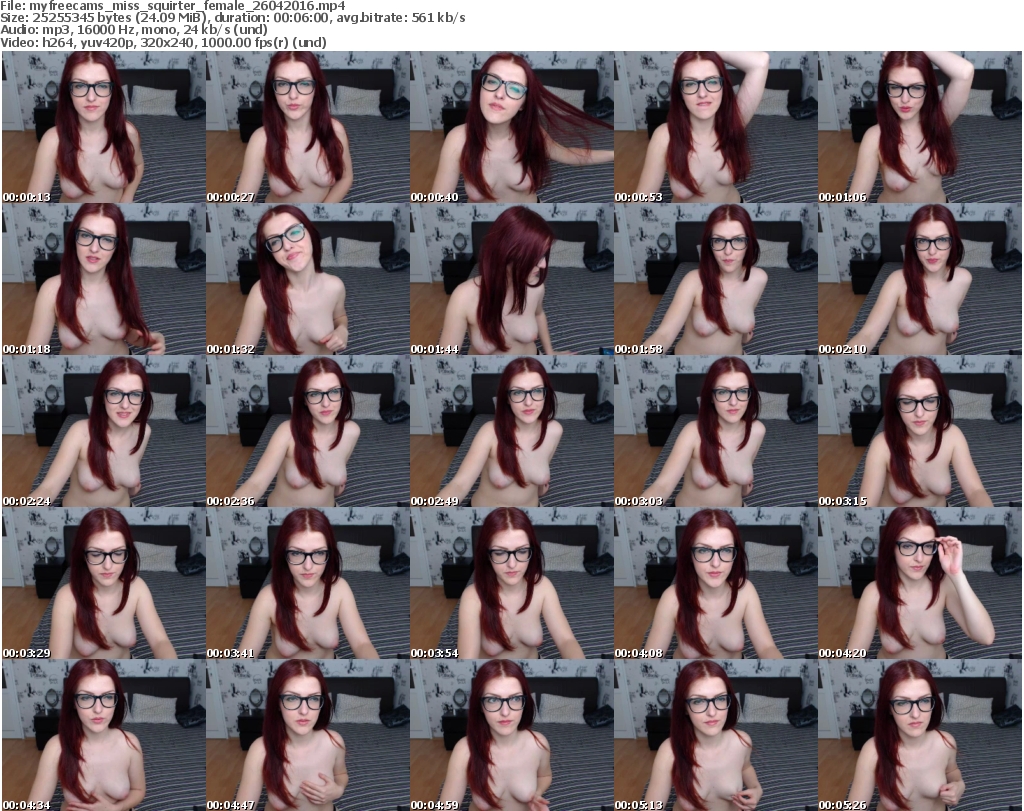The height and width of the screenshot is (811, 1024).
Task: Pick the thumbnail stamped 00:02:49
Action: (x=512, y=432)
